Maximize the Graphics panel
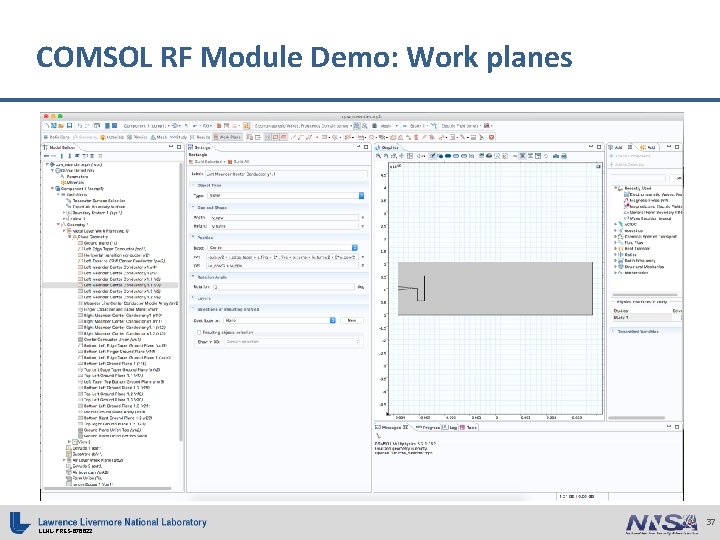720x540 pixels. coord(599,147)
